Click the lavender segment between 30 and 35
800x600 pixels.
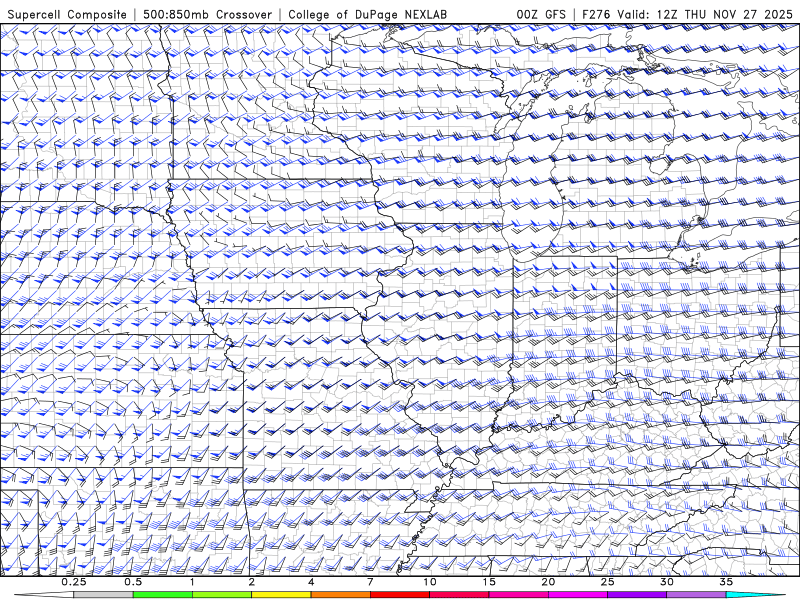tap(696, 595)
